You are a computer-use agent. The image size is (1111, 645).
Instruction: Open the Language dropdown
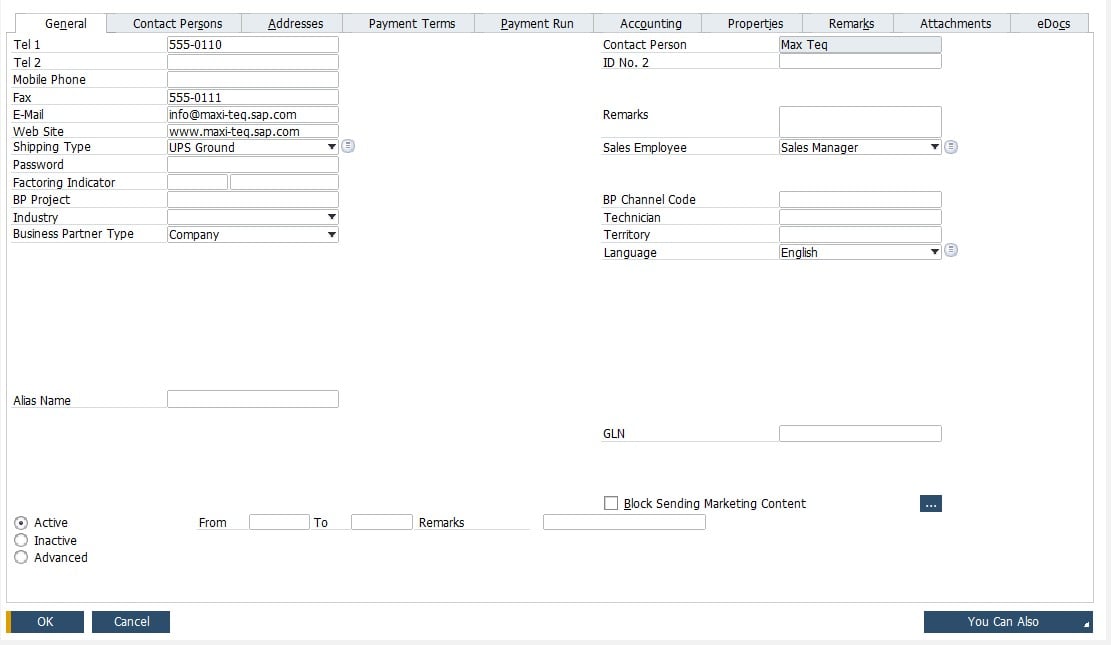click(934, 251)
